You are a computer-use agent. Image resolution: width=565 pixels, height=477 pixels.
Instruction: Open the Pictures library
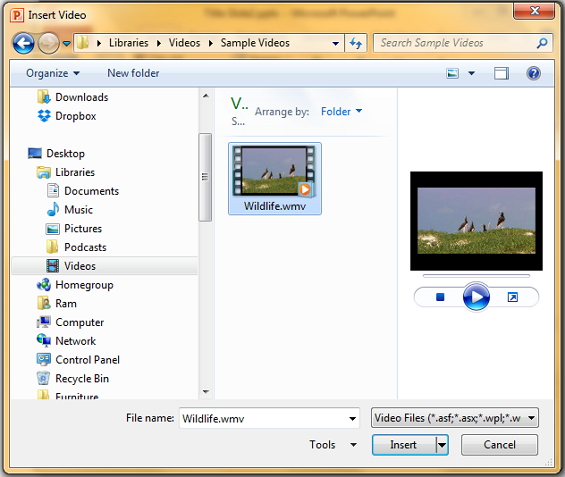click(83, 228)
